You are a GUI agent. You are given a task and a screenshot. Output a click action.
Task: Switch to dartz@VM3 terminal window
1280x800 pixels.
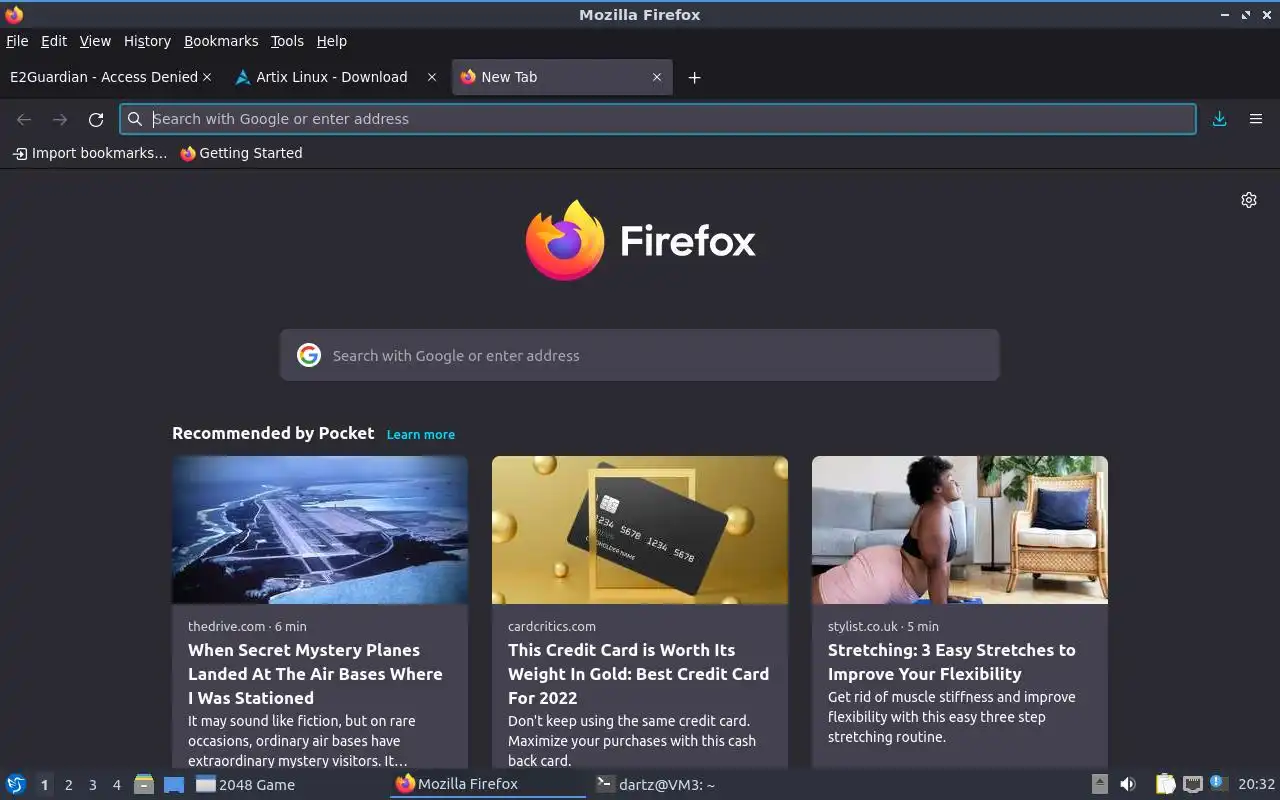tap(688, 784)
